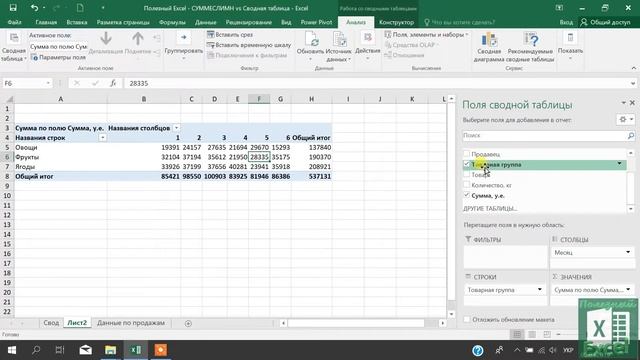The width and height of the screenshot is (640, 360).
Task: Click the Что вы хотите сделать box
Action: (x=460, y=22)
